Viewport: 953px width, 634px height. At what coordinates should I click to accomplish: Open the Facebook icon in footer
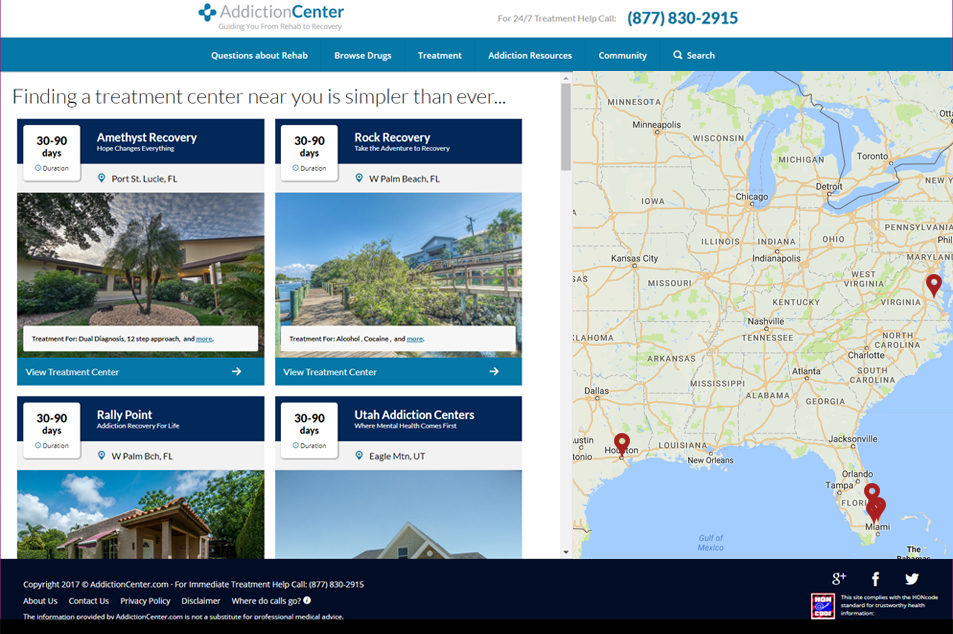click(875, 578)
